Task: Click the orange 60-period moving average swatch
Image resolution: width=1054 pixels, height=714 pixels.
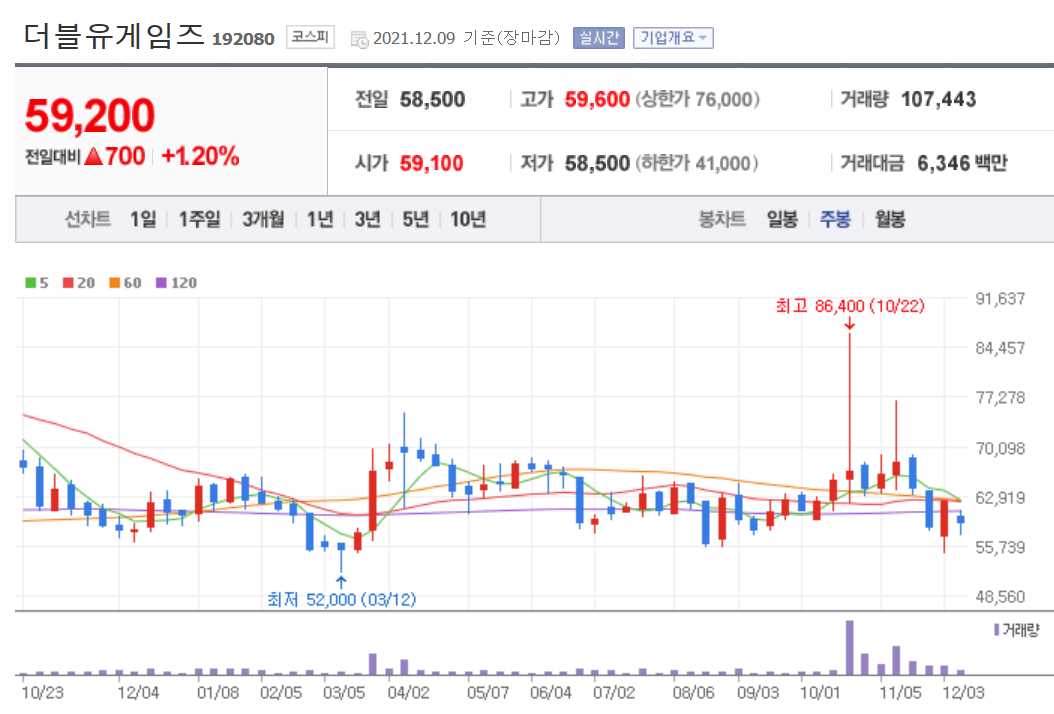Action: (114, 283)
